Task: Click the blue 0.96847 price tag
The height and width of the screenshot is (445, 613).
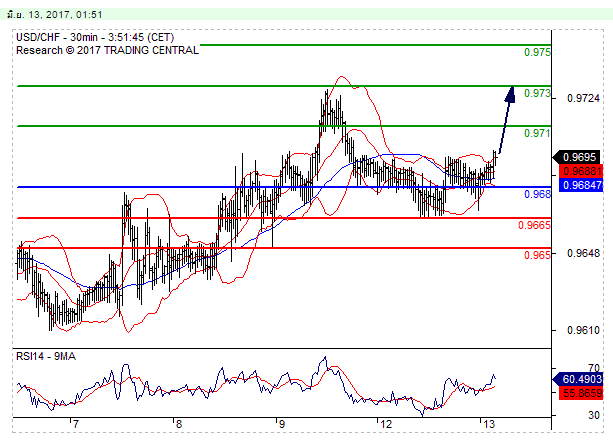Action: coord(581,185)
